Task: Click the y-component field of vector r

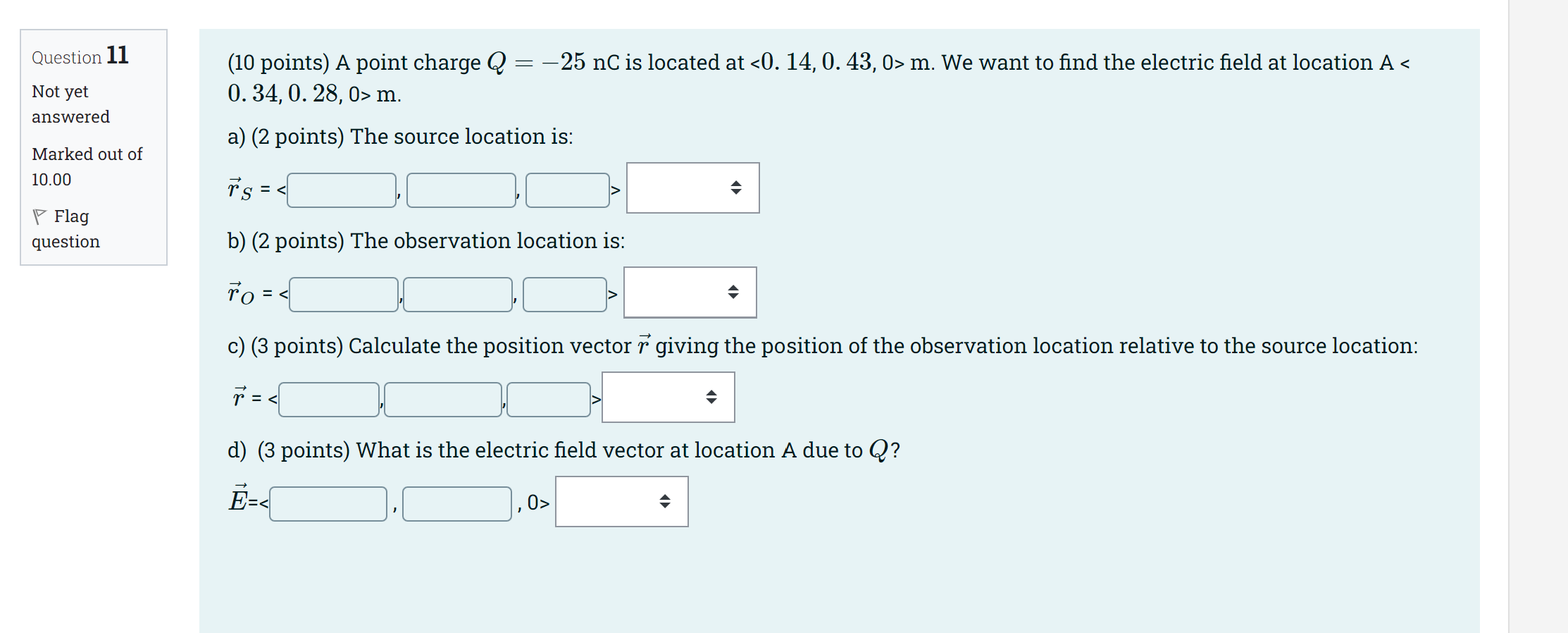Action: 442,398
